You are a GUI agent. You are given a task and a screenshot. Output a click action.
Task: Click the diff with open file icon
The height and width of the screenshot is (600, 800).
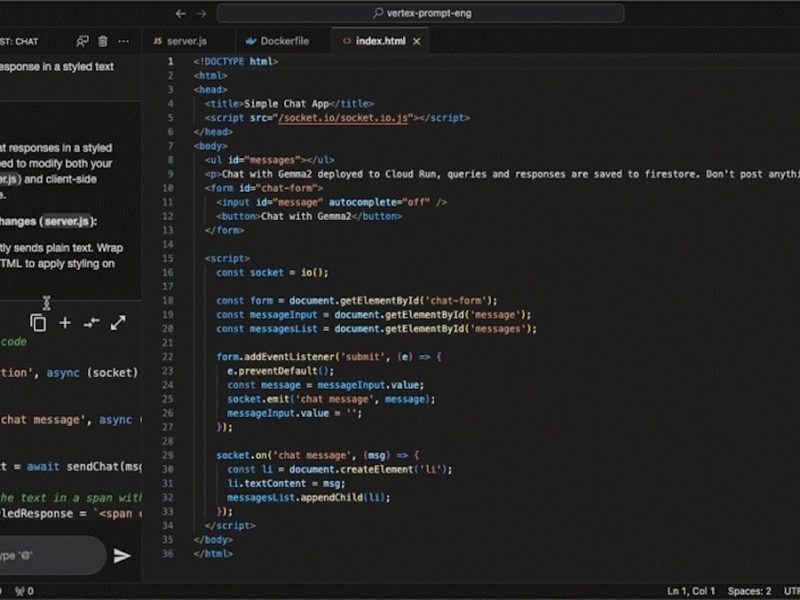[x=91, y=322]
